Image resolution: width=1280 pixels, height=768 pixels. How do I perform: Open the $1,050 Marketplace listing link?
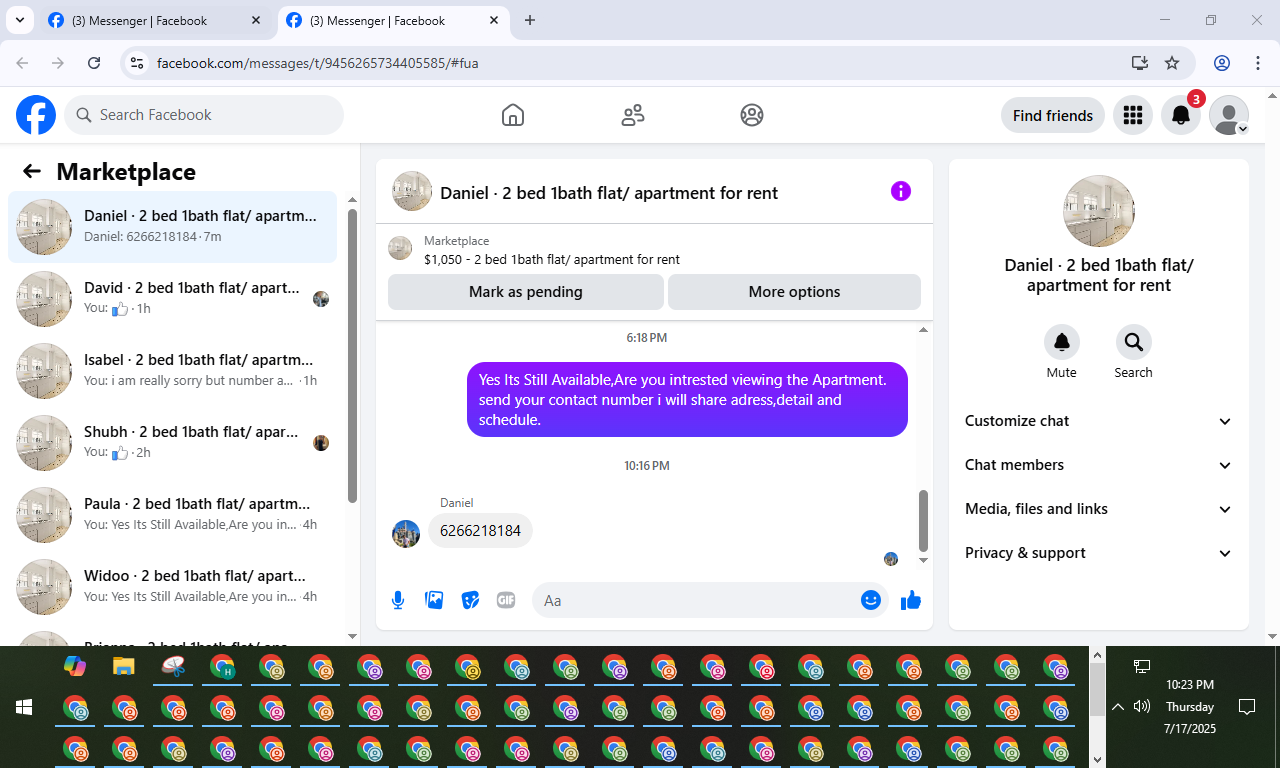point(552,259)
